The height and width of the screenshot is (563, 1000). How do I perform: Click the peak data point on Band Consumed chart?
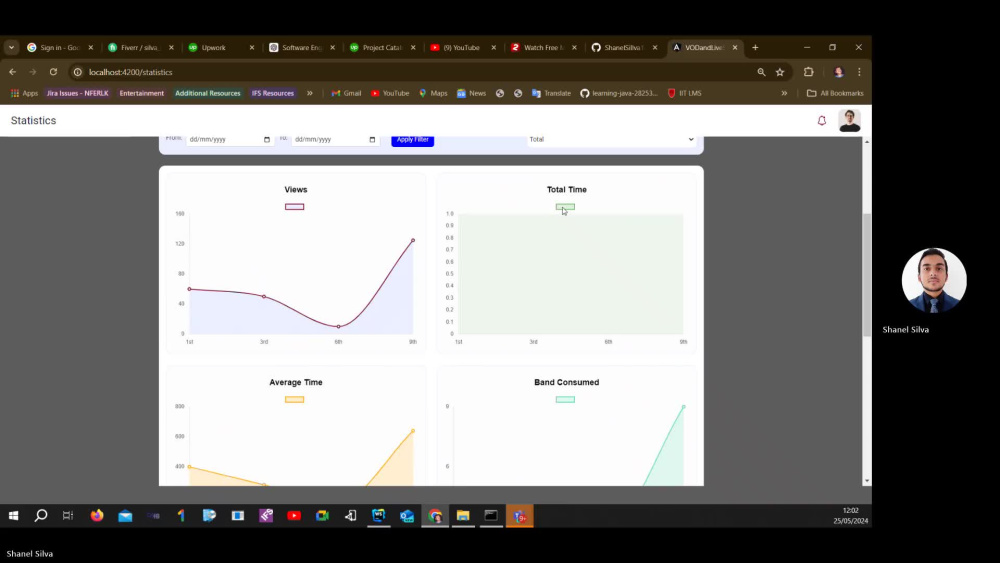(x=684, y=407)
